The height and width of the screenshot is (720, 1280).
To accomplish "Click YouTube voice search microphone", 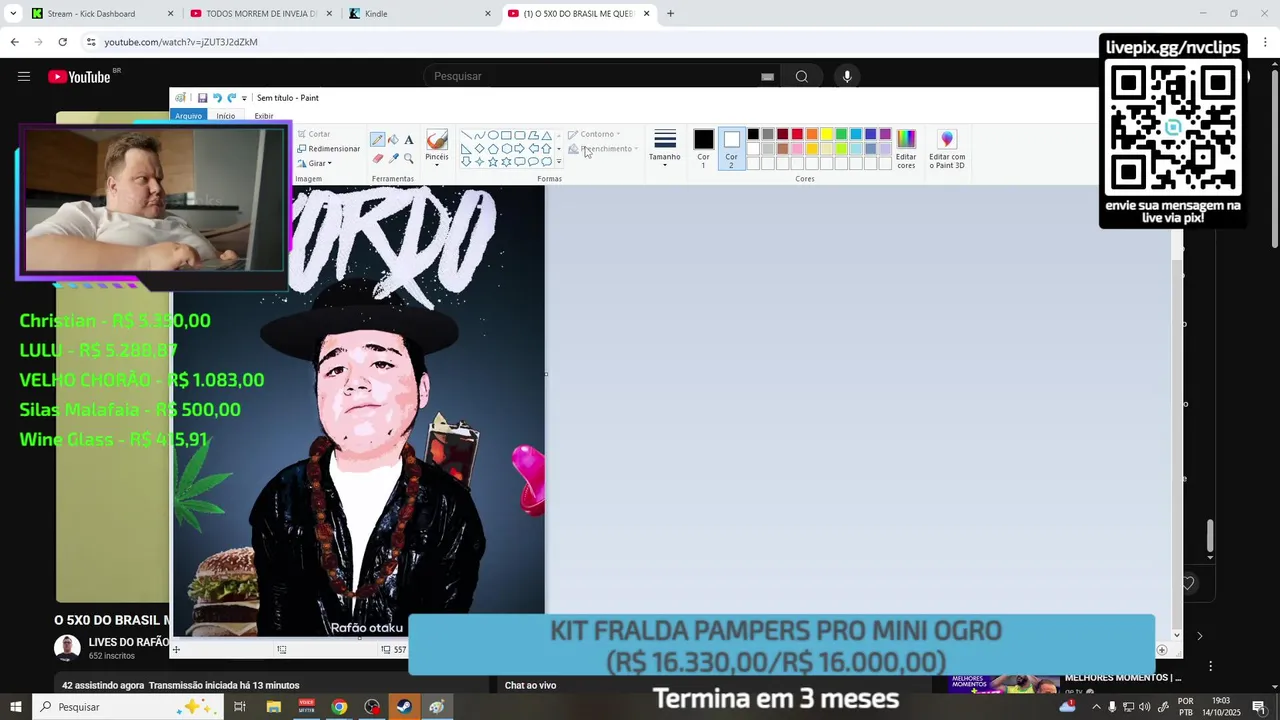I will tap(847, 77).
